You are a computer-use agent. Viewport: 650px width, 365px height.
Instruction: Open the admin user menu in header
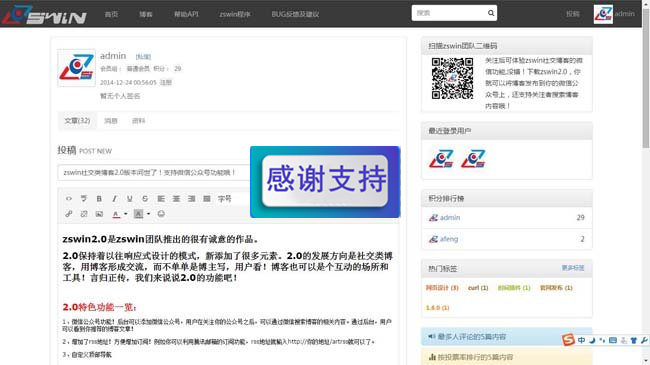coord(624,14)
